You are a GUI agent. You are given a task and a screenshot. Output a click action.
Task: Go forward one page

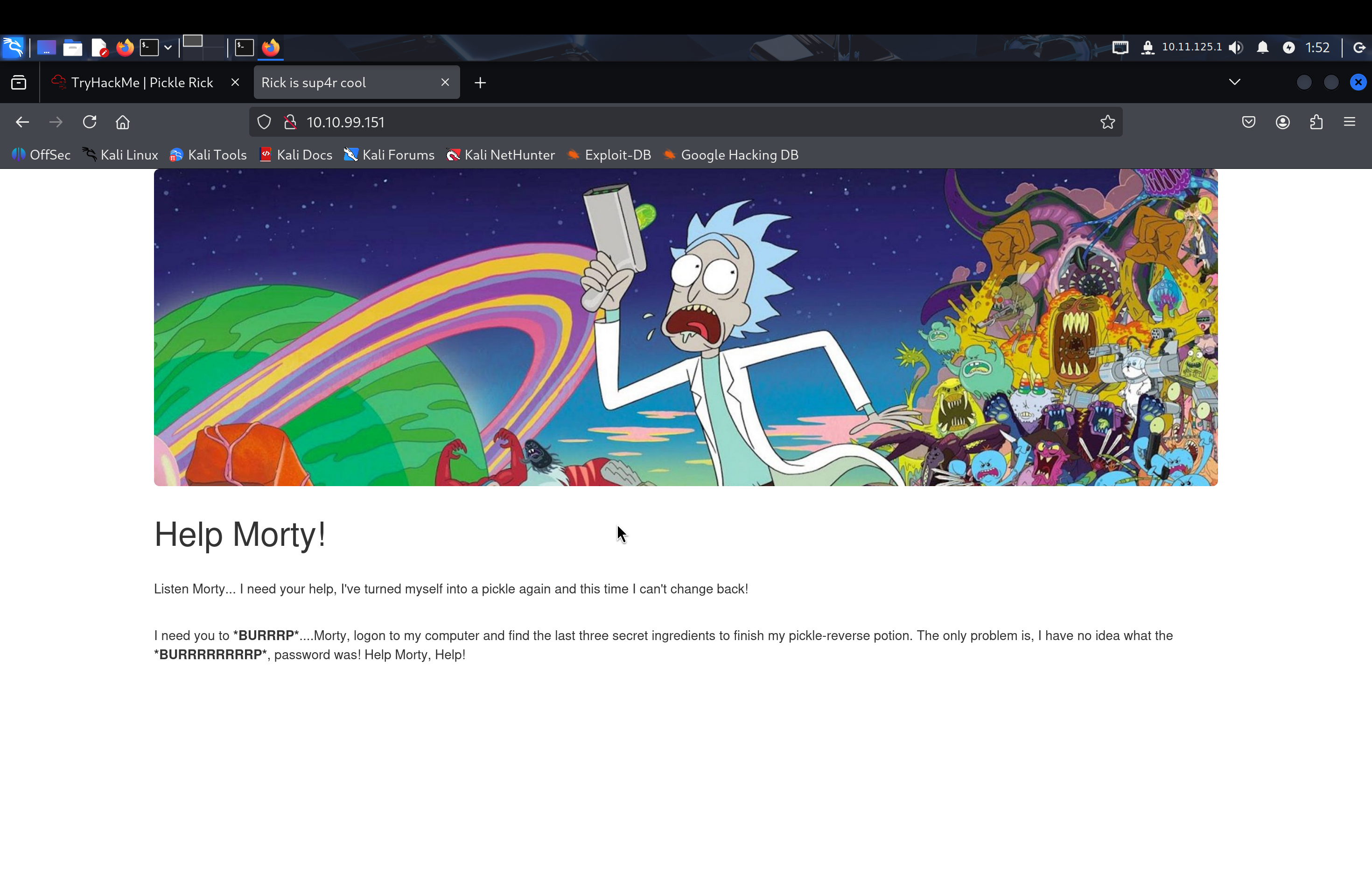point(56,122)
